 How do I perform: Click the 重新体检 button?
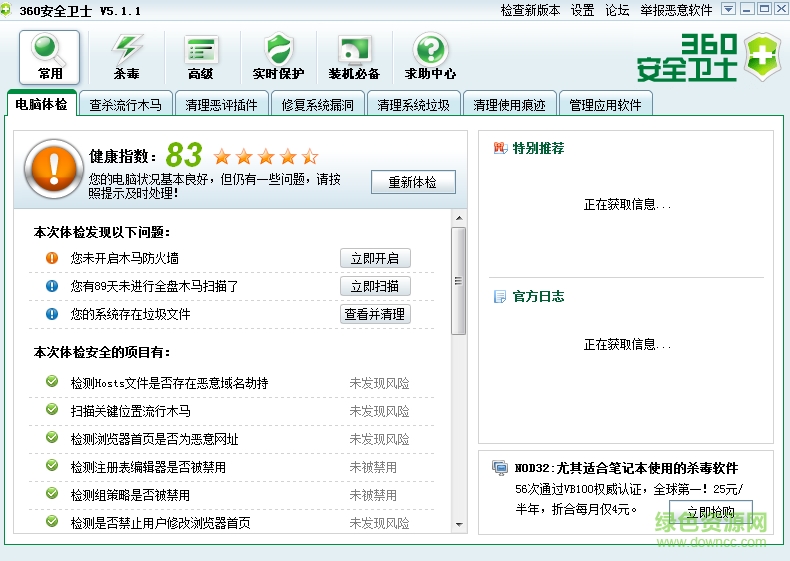(413, 182)
